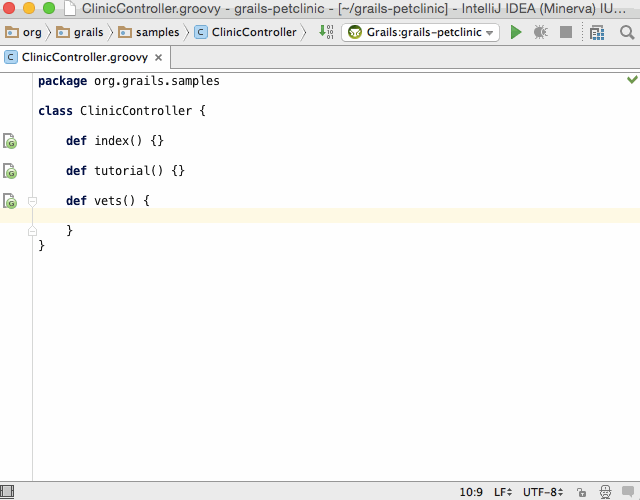The height and width of the screenshot is (500, 640).
Task: Click the package keyword
Action: (x=62, y=81)
